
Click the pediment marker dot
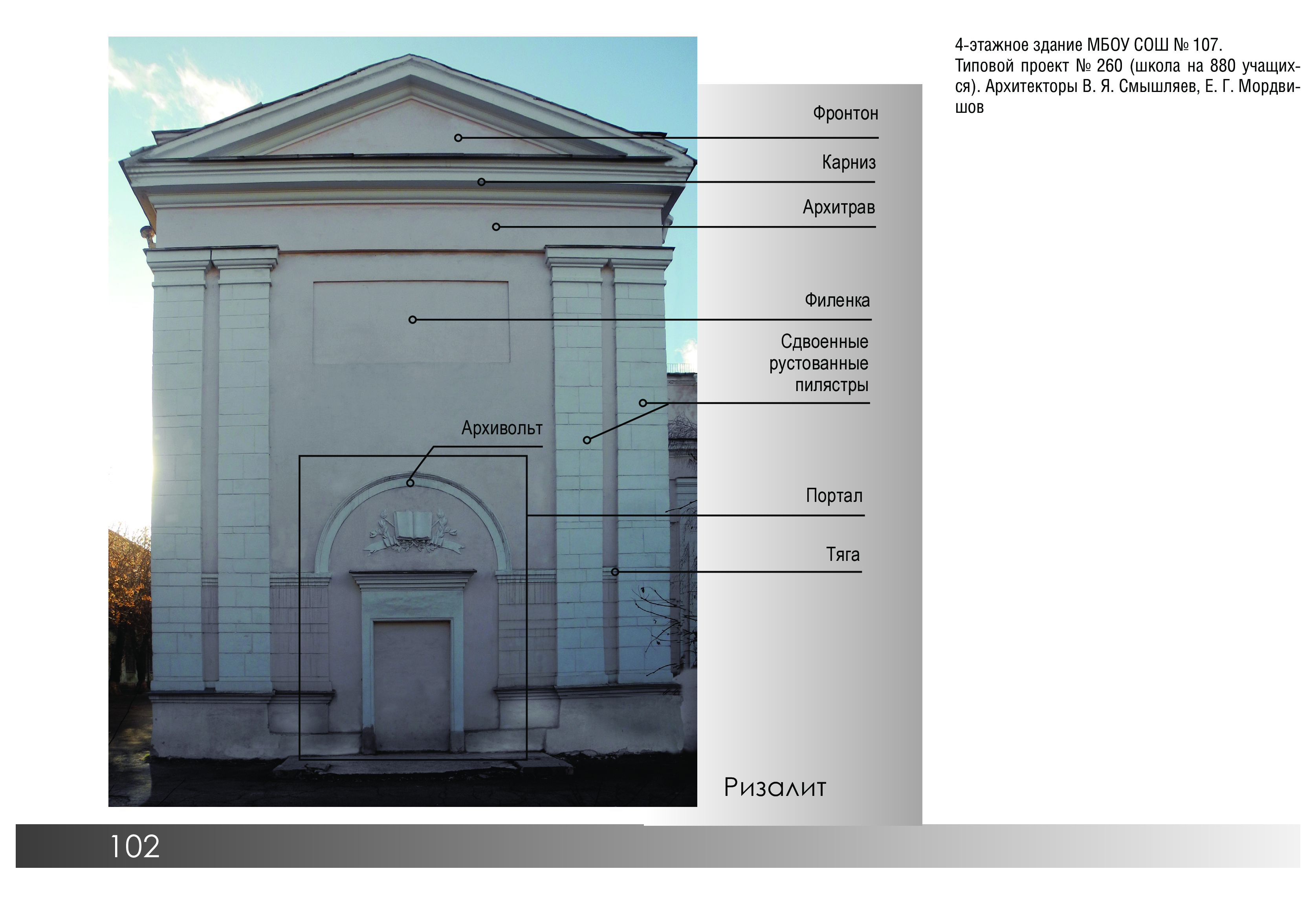click(x=458, y=138)
